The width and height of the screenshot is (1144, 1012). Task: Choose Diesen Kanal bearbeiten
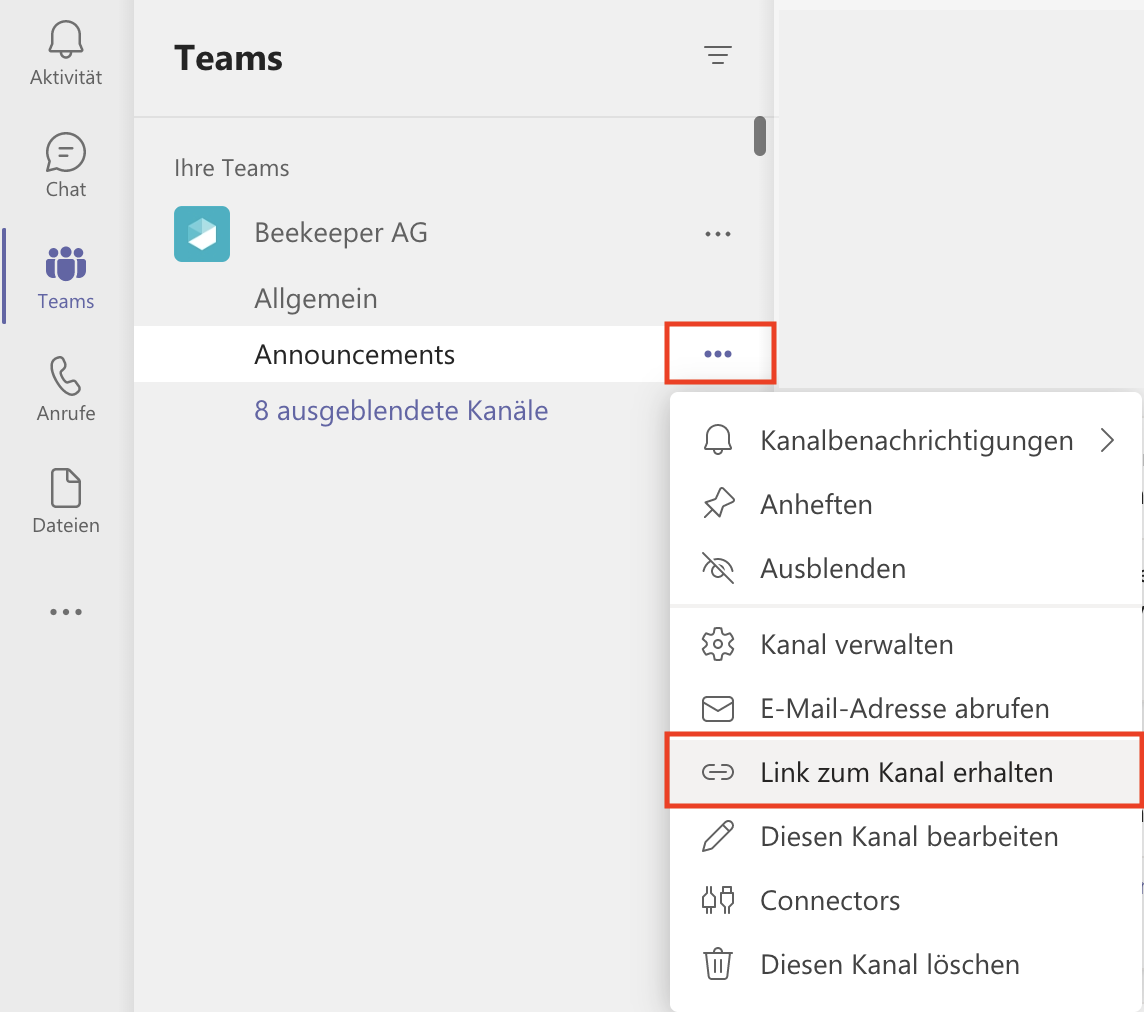click(x=905, y=836)
